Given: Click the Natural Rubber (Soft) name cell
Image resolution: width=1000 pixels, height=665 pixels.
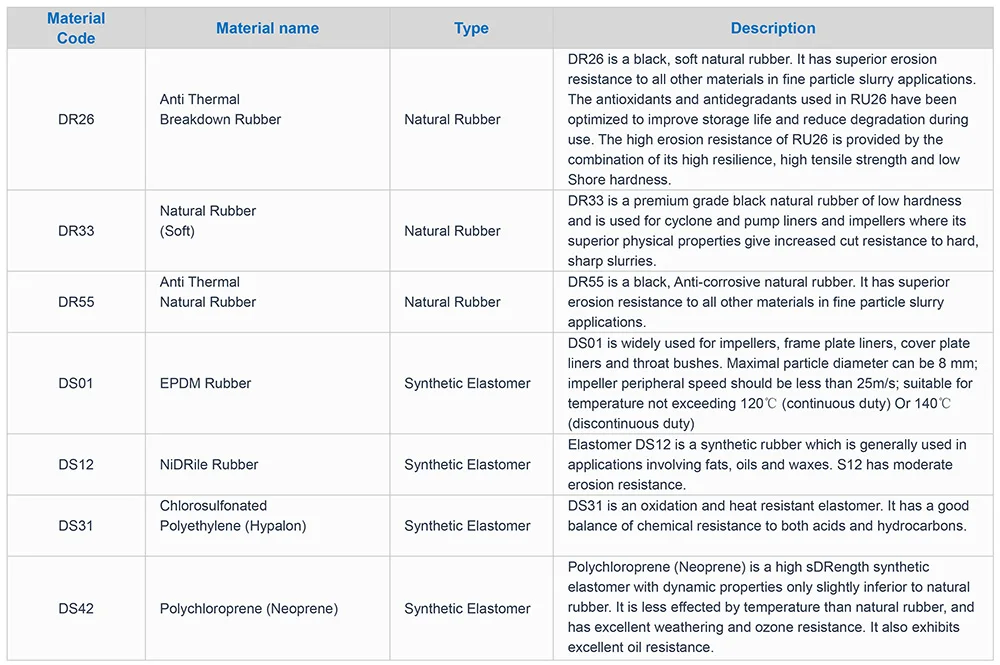Looking at the screenshot, I should [208, 221].
